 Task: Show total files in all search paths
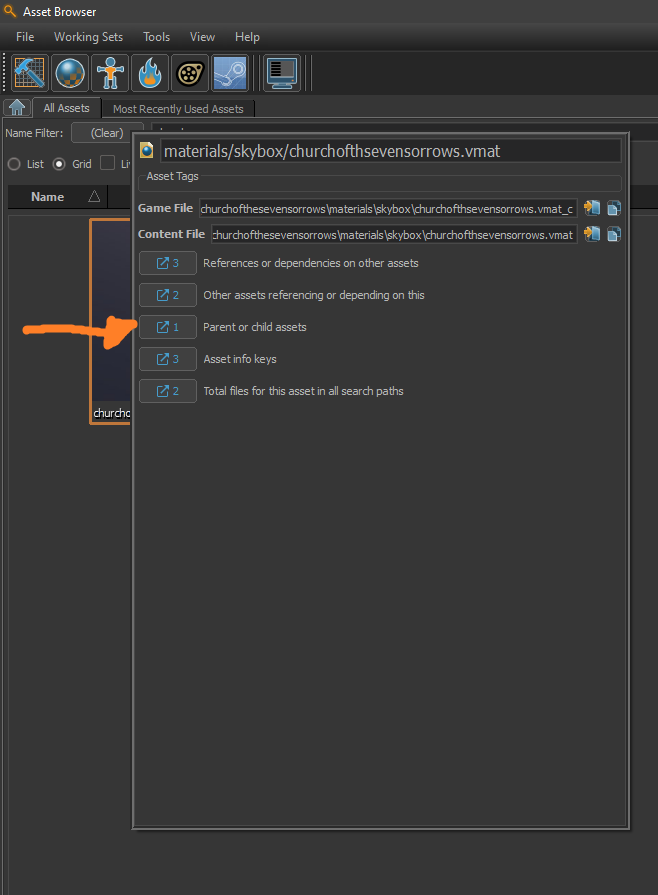click(168, 391)
